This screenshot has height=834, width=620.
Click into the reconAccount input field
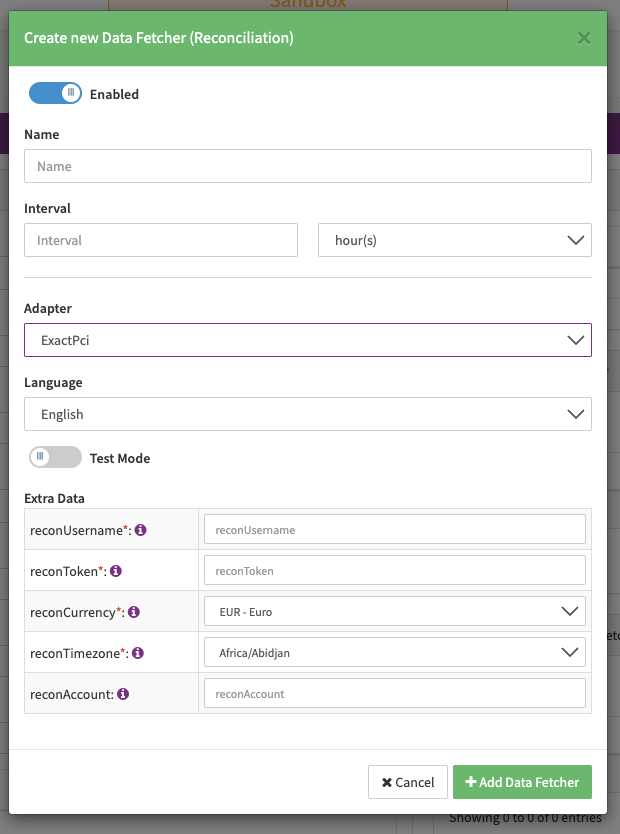point(394,693)
